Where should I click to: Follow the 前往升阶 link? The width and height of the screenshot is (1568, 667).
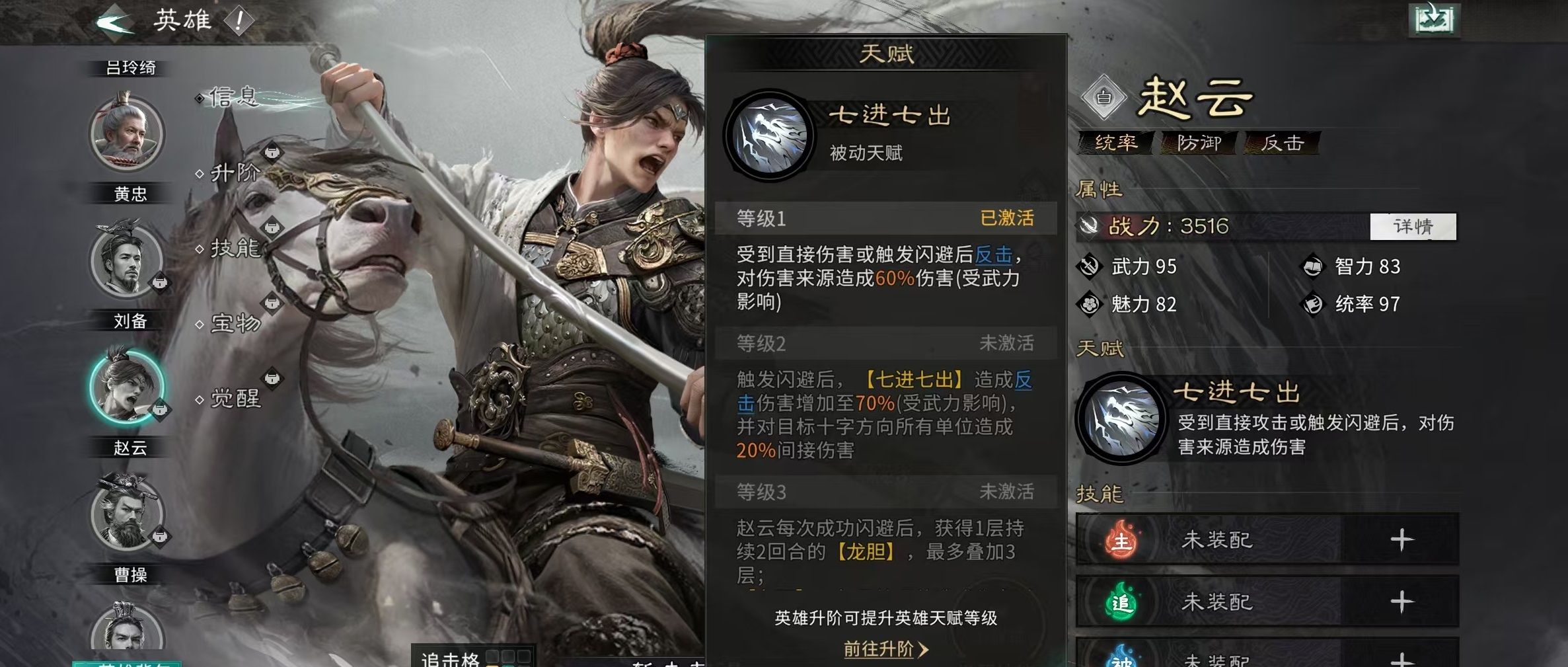pos(885,649)
